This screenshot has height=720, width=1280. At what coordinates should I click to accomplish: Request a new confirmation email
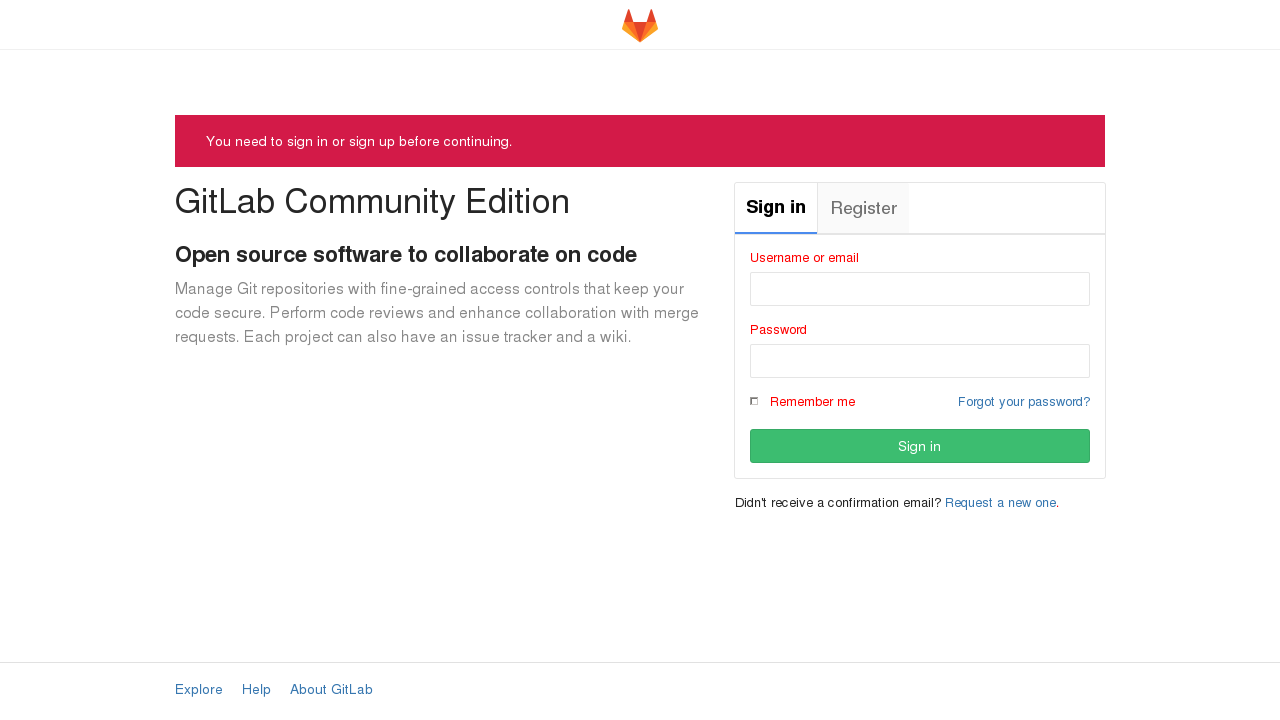coord(1000,503)
